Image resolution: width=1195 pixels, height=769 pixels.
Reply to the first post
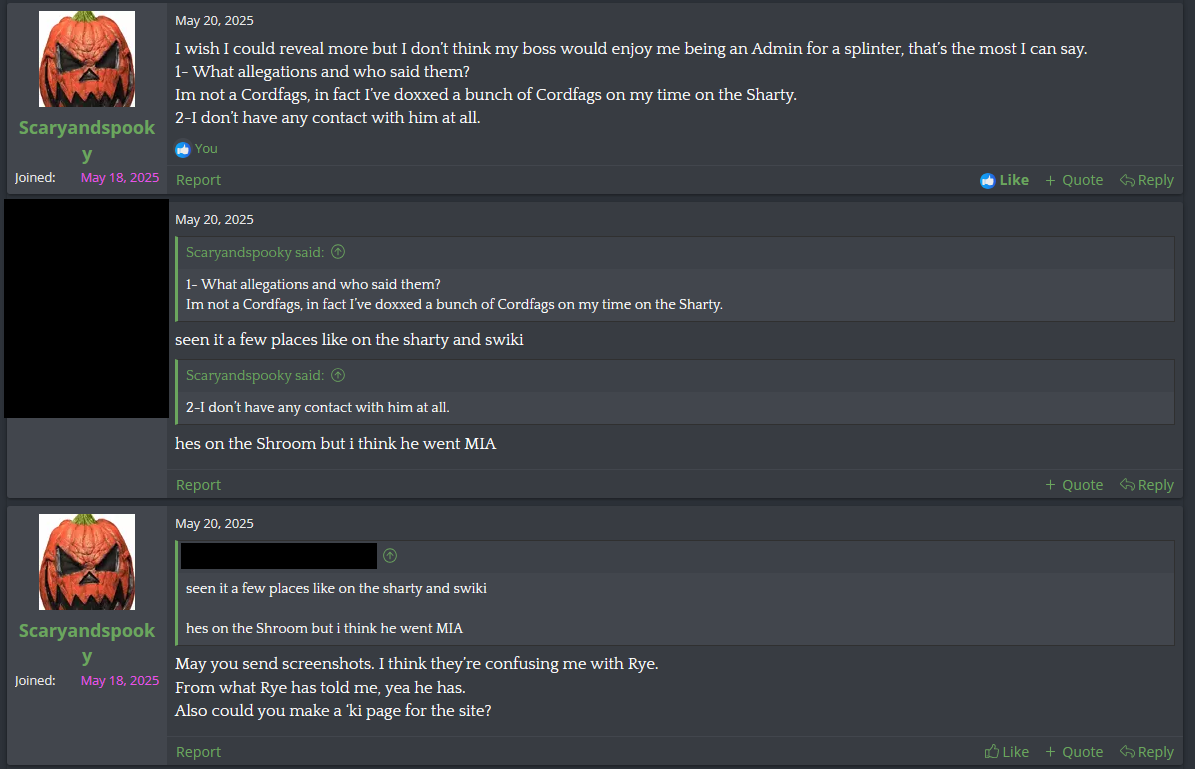[1146, 180]
